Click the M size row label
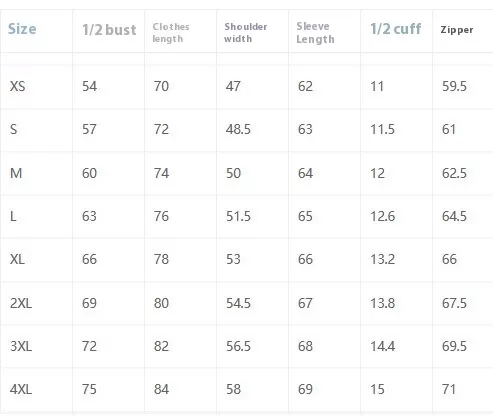The height and width of the screenshot is (416, 493). [x=16, y=173]
